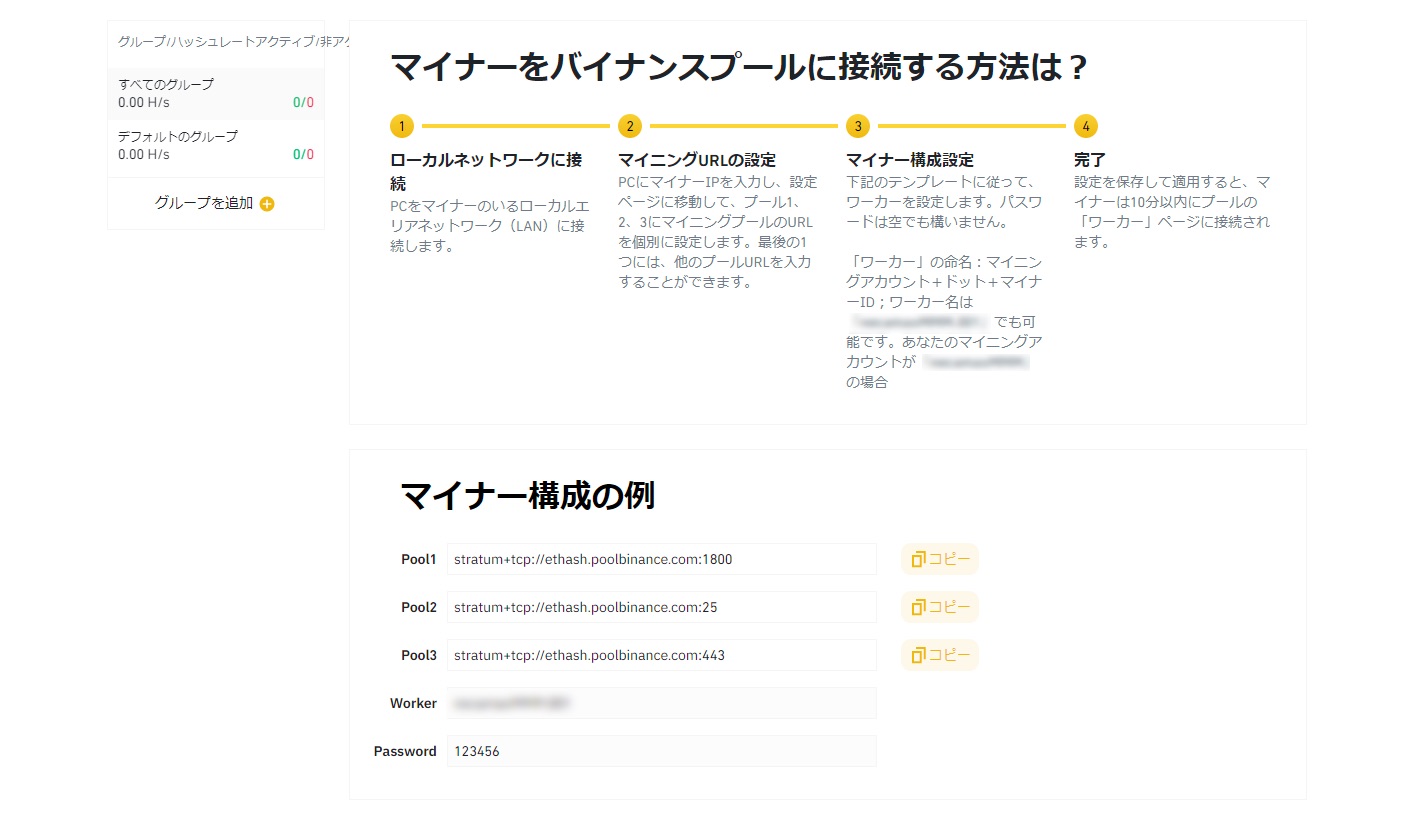The image size is (1417, 839).
Task: Click the Pool2 stratum URL field
Action: (661, 607)
